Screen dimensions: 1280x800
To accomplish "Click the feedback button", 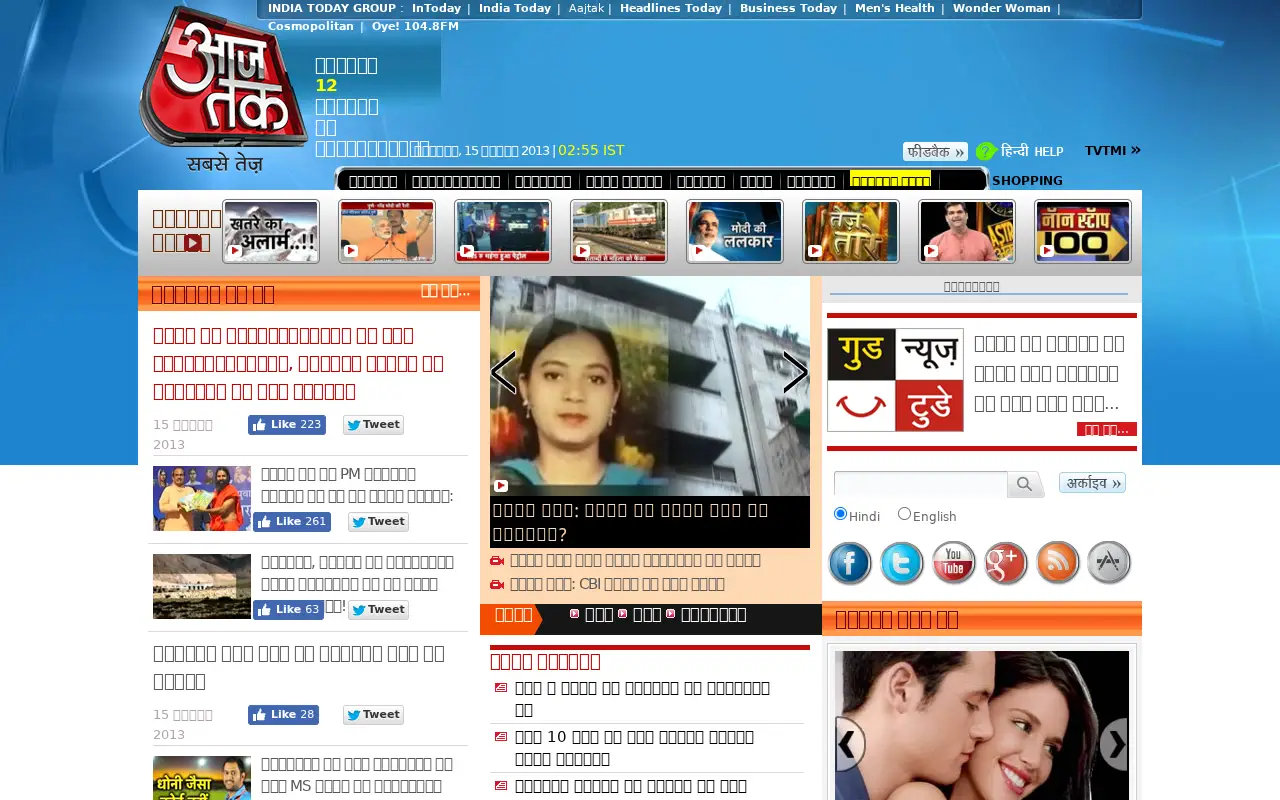I will (935, 152).
